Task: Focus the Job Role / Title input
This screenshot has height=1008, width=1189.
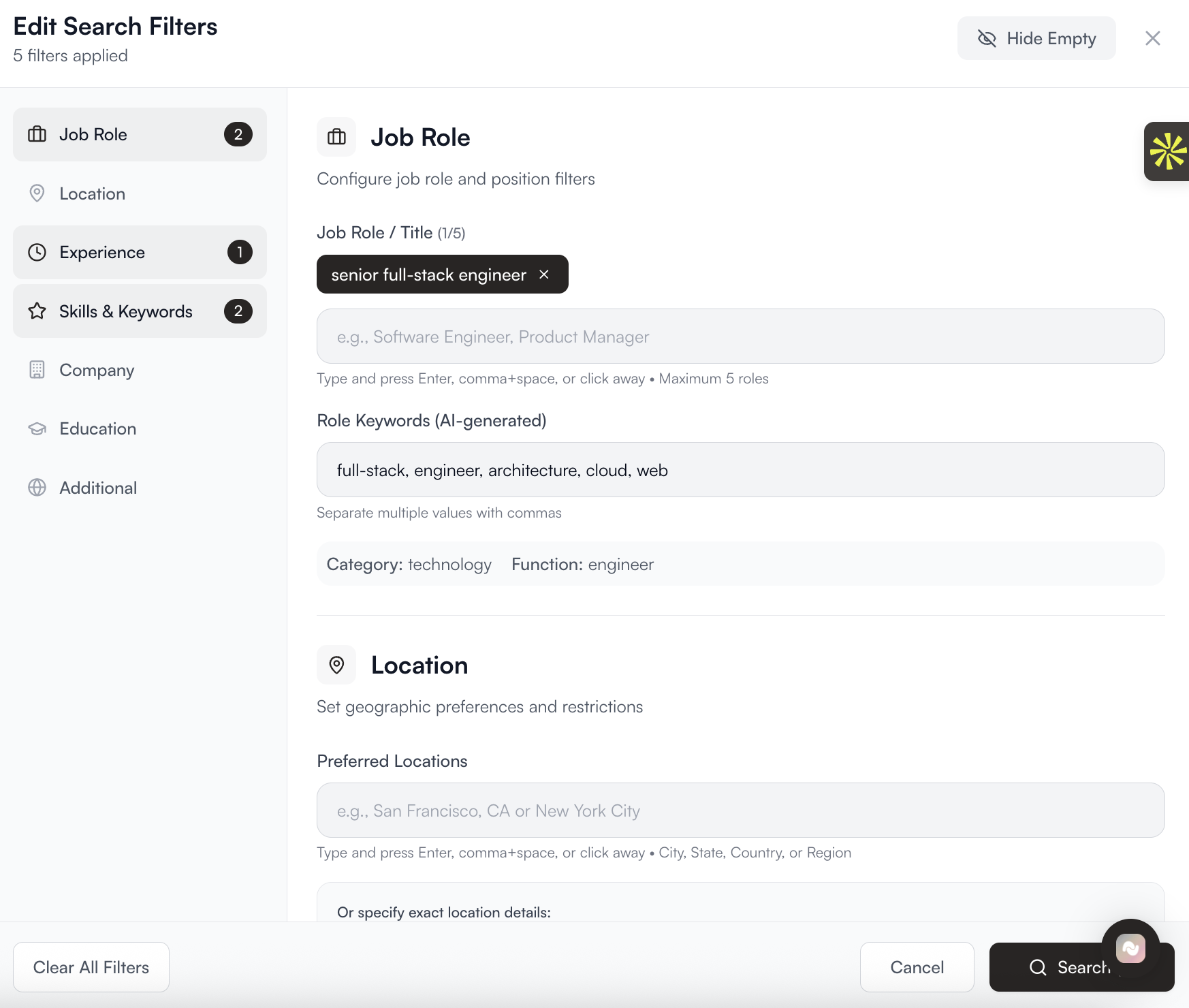Action: click(x=740, y=336)
